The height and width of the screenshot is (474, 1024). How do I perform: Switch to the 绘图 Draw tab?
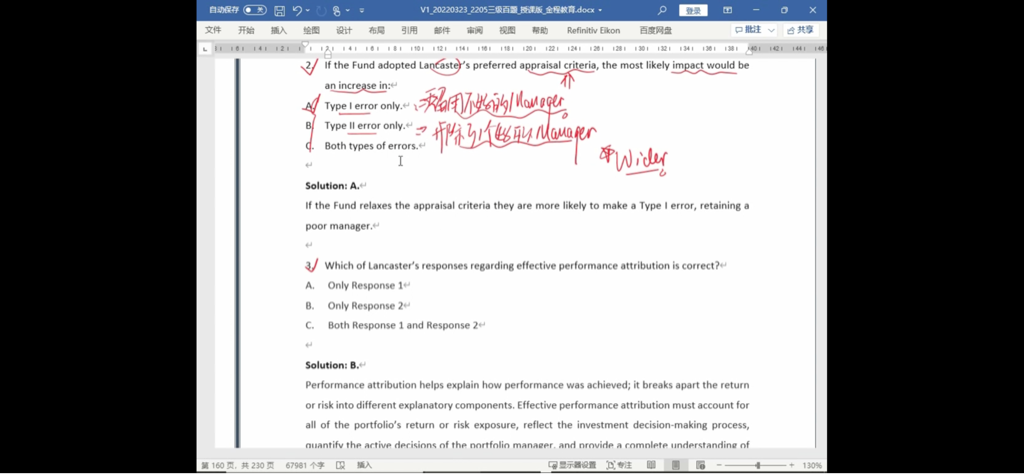click(x=312, y=30)
